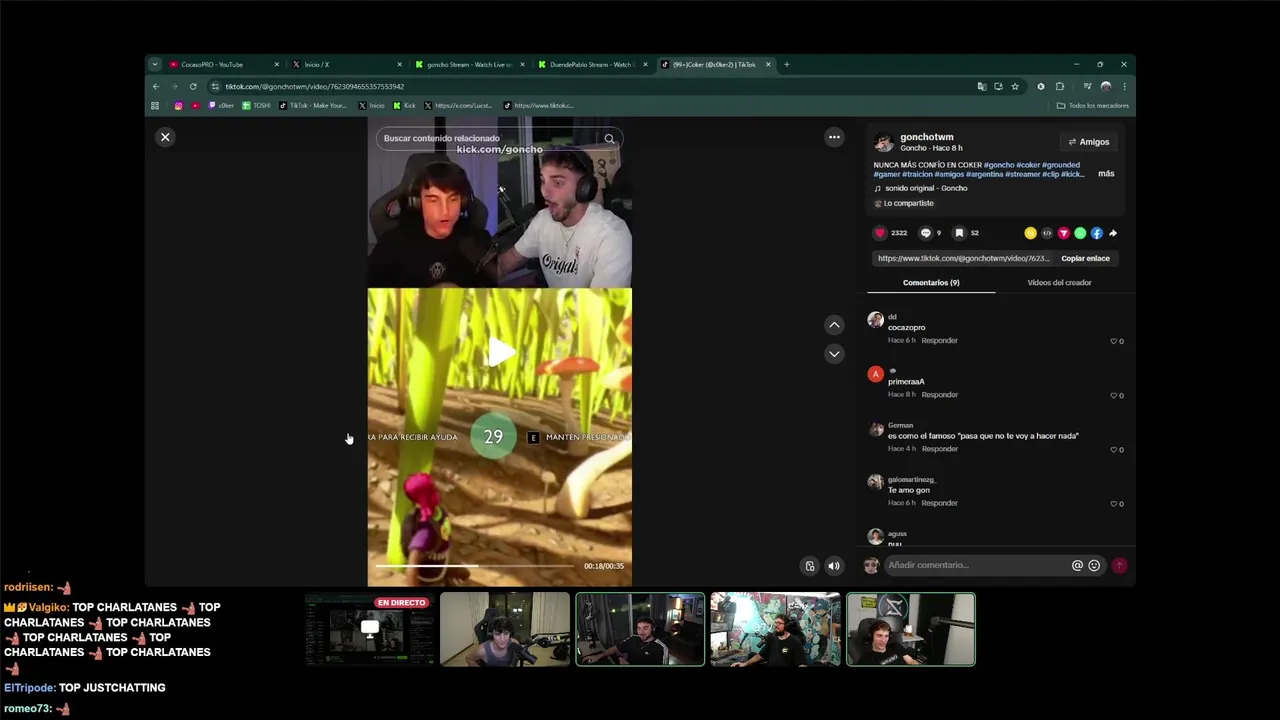Click the red post comment arrow
Image resolution: width=1280 pixels, height=720 pixels.
tap(1119, 566)
